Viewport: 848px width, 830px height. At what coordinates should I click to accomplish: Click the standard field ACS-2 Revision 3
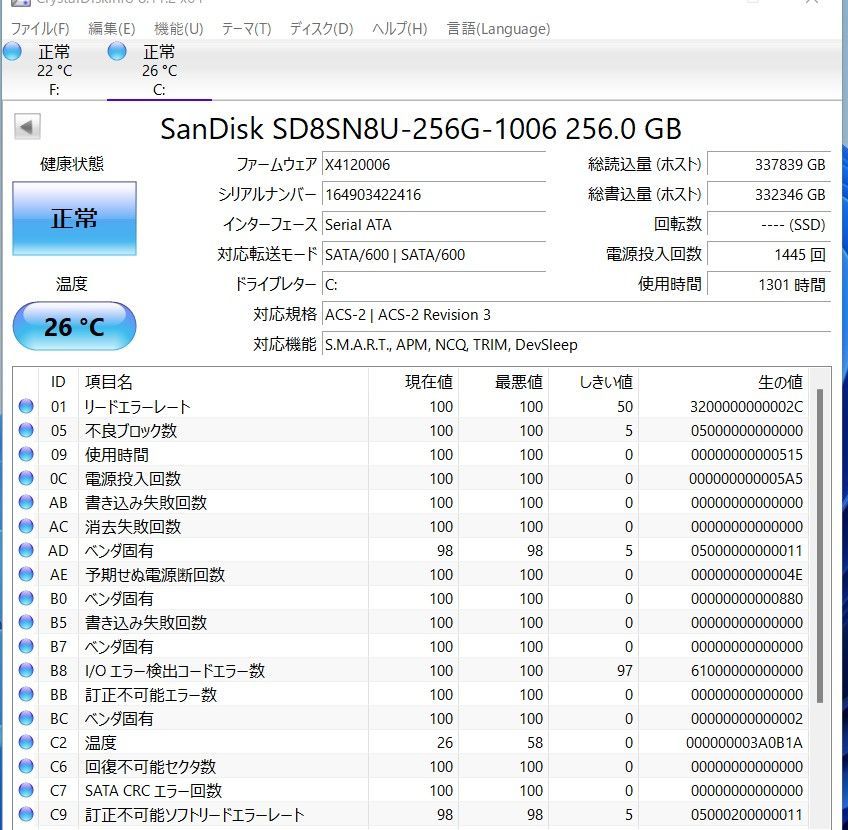coord(577,314)
